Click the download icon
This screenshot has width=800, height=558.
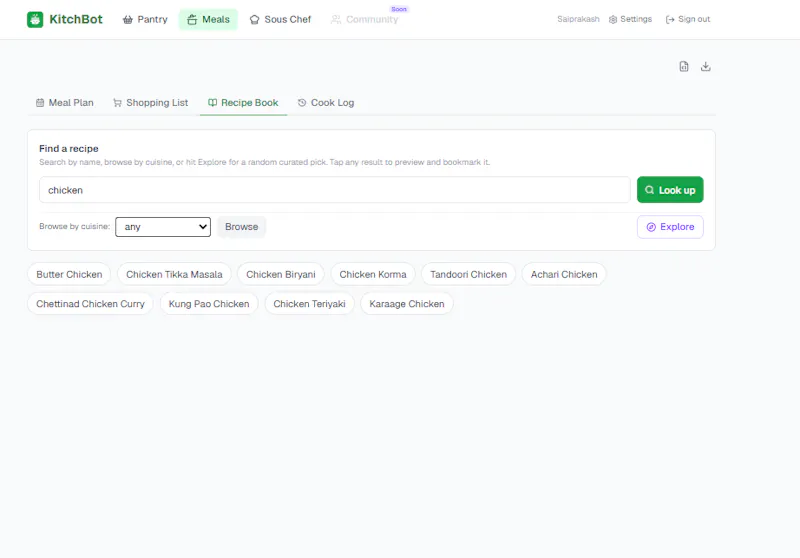706,66
